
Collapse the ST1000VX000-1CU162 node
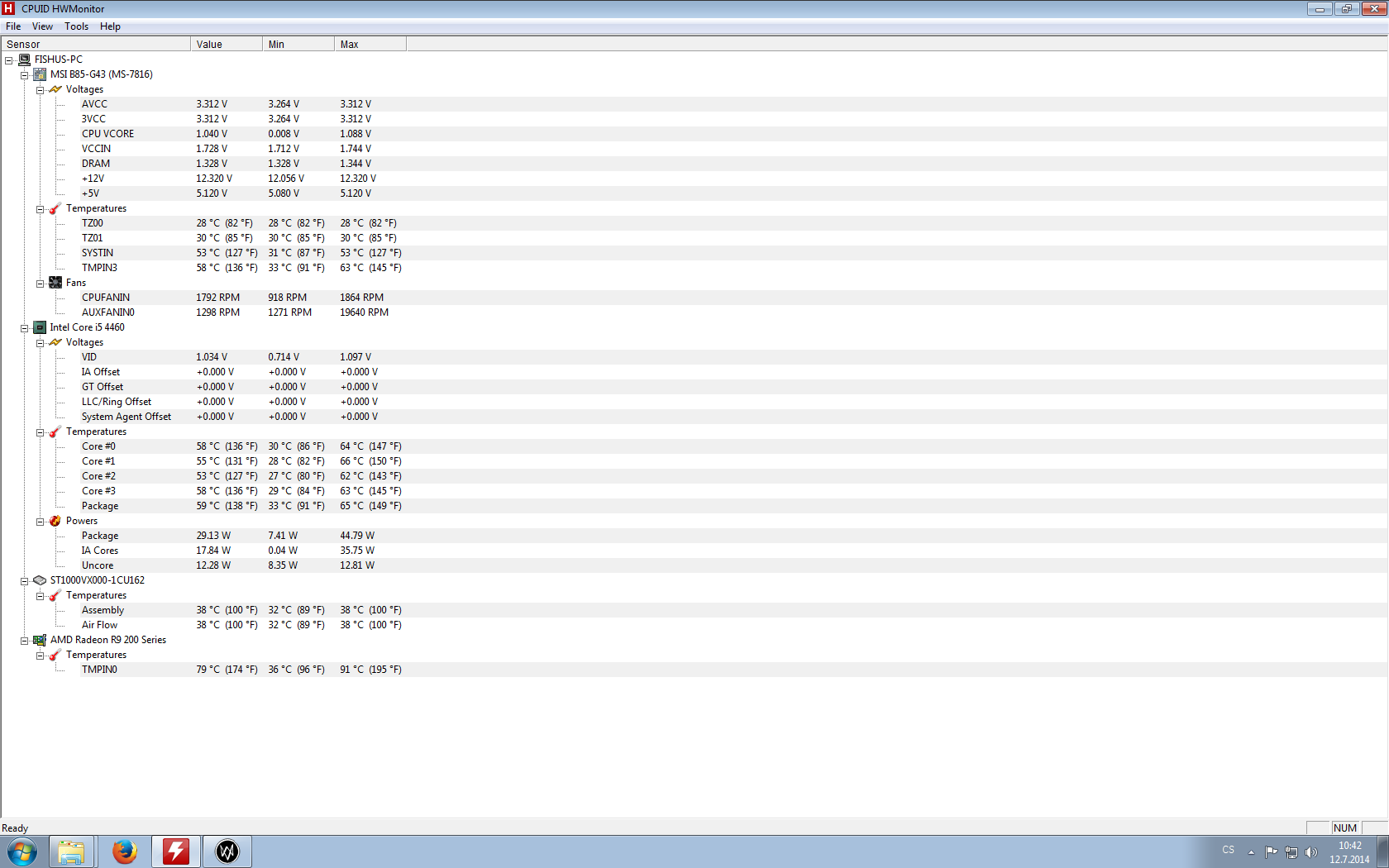pos(25,581)
